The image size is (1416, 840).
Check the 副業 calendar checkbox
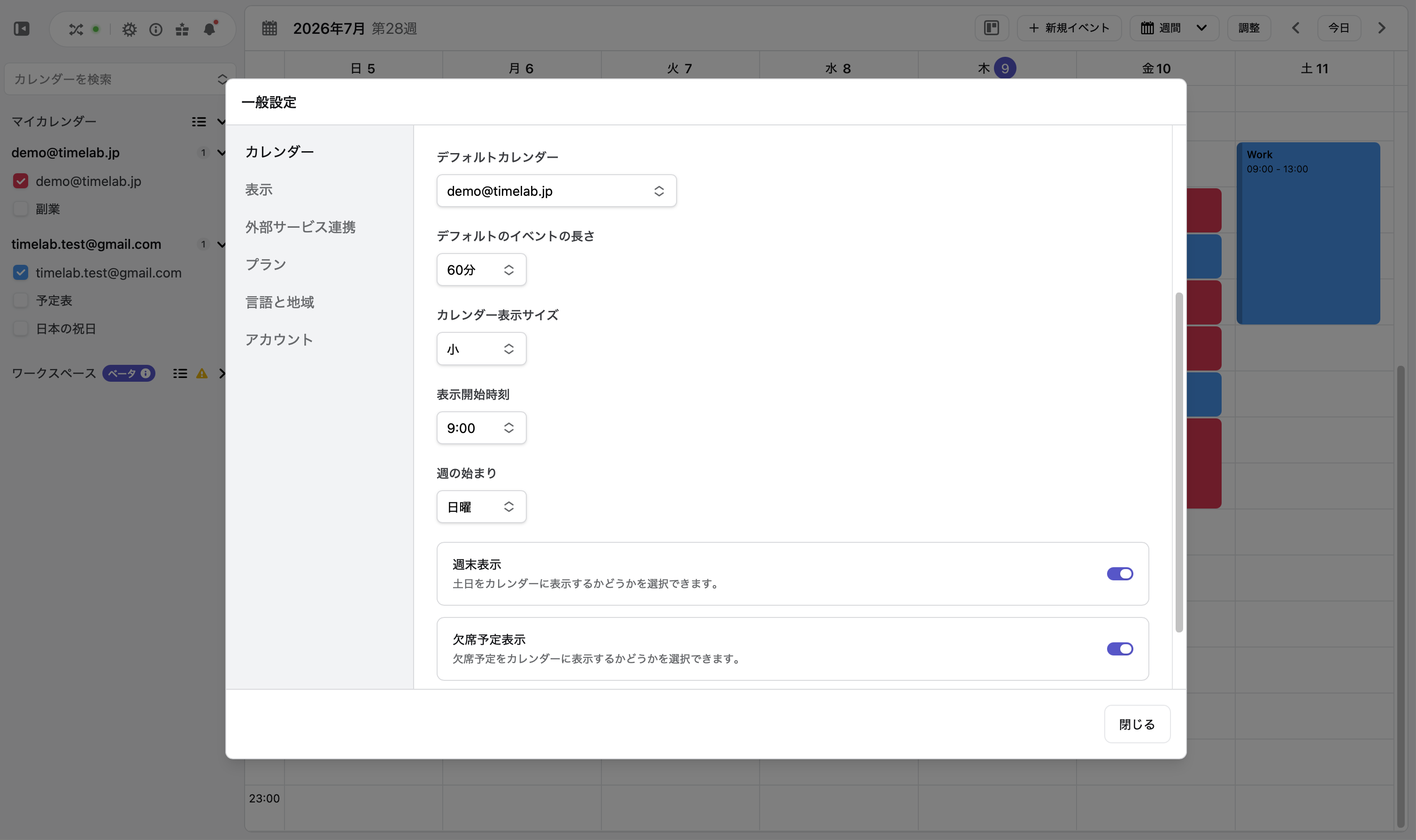pyautogui.click(x=20, y=209)
